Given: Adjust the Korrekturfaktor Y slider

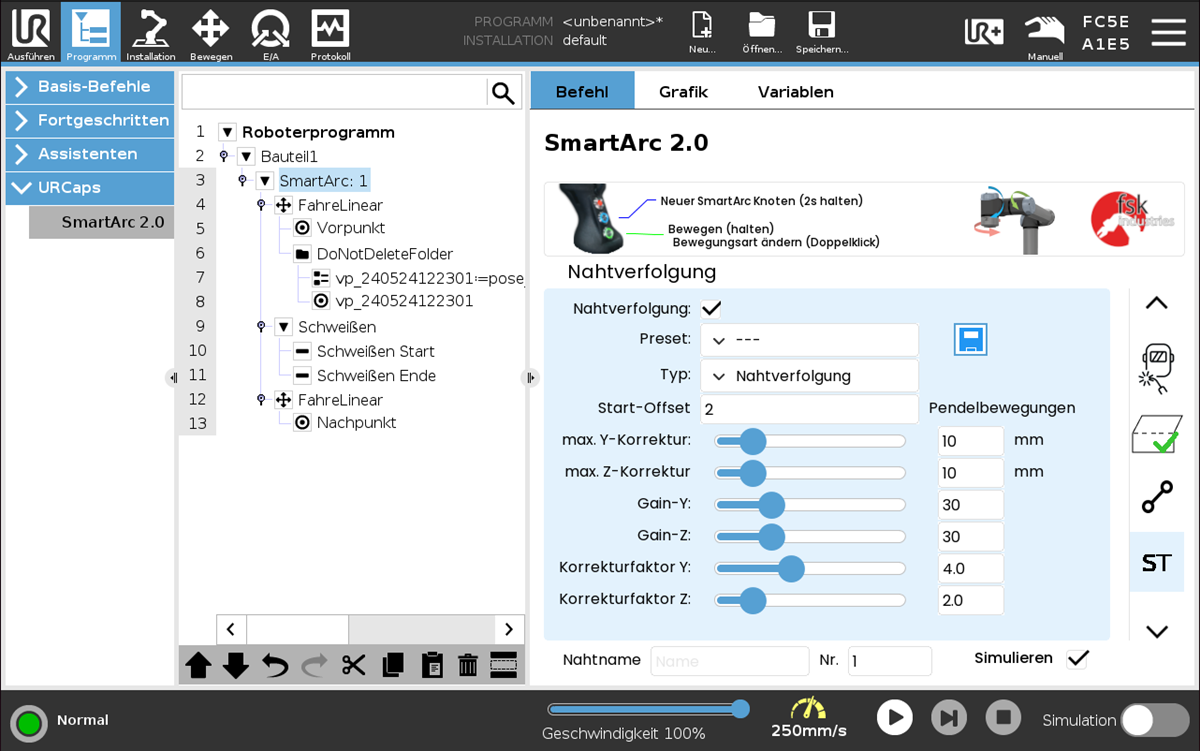Looking at the screenshot, I should (810, 569).
